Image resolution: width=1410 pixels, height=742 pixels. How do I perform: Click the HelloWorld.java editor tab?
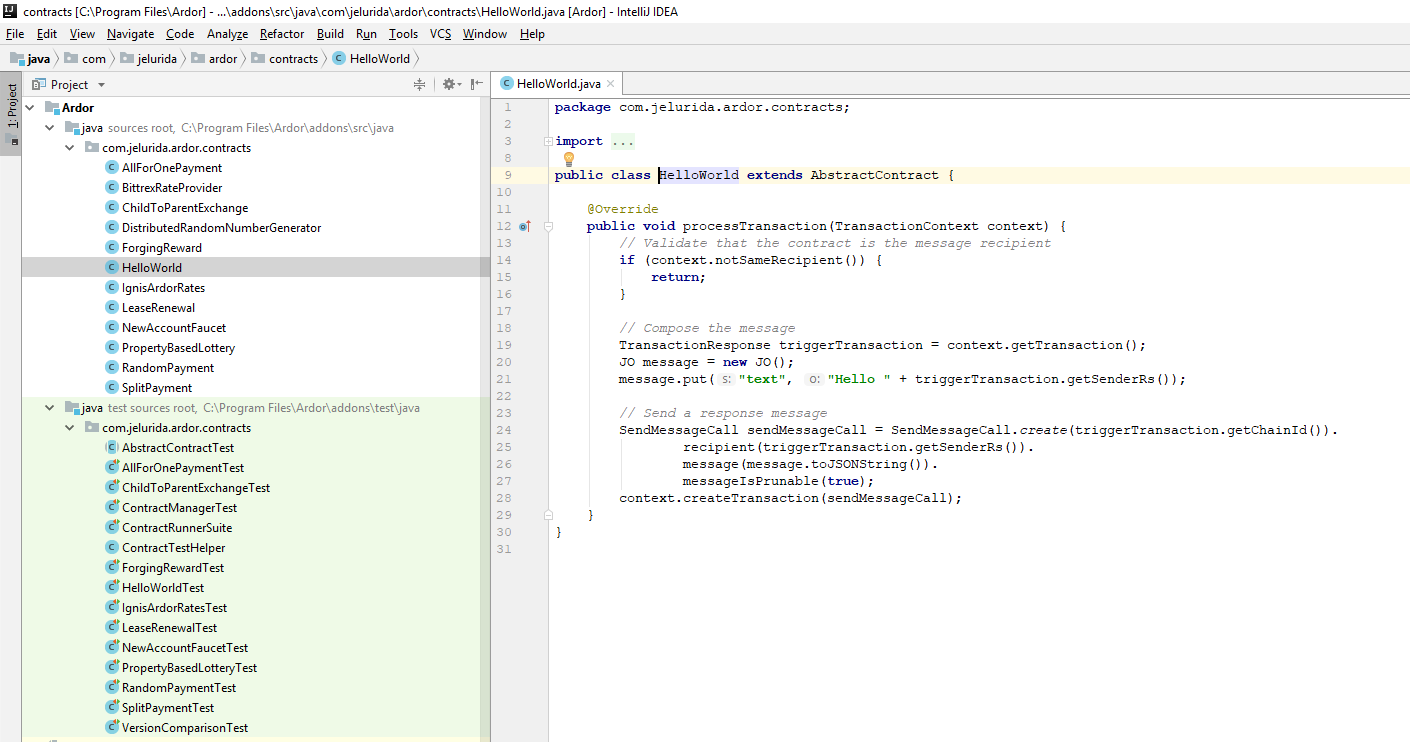tap(556, 83)
